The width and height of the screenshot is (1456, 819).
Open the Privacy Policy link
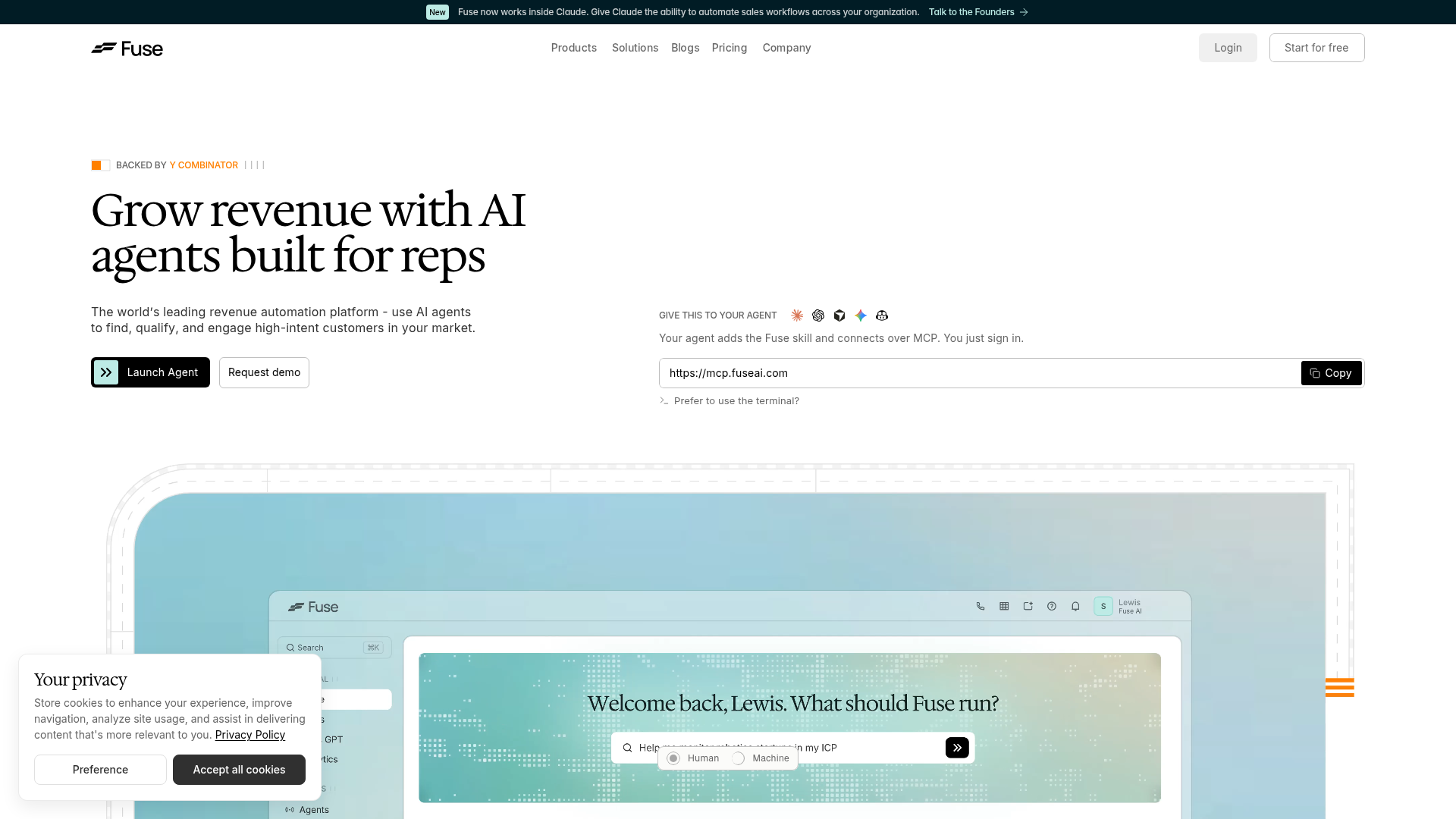point(250,735)
